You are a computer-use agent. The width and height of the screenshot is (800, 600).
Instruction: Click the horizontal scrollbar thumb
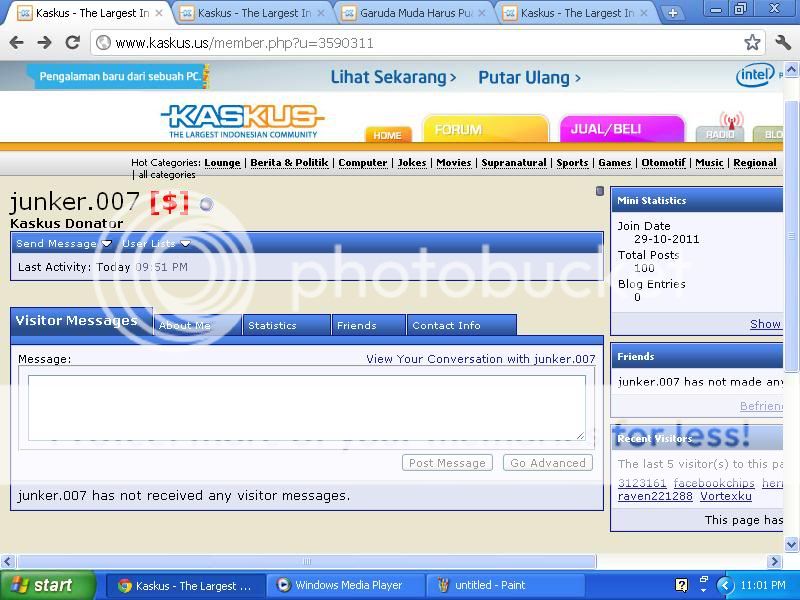click(x=307, y=561)
